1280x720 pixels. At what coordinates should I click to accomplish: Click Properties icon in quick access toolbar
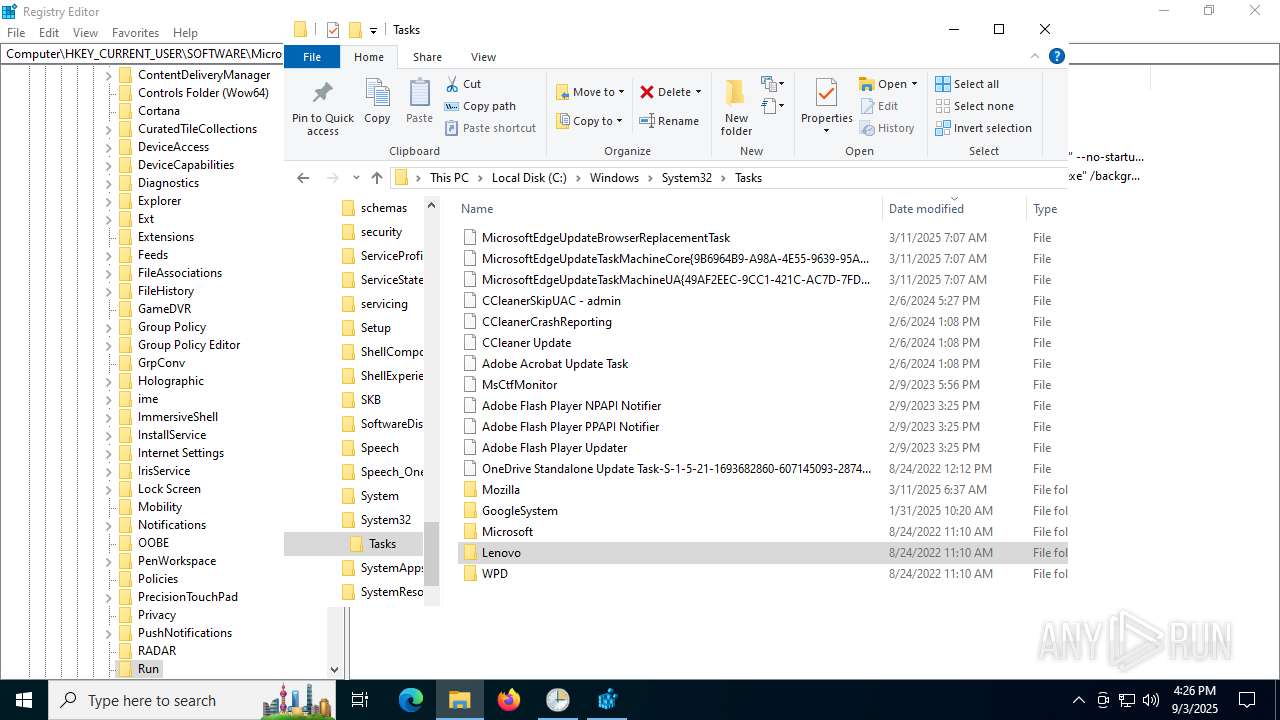332,30
